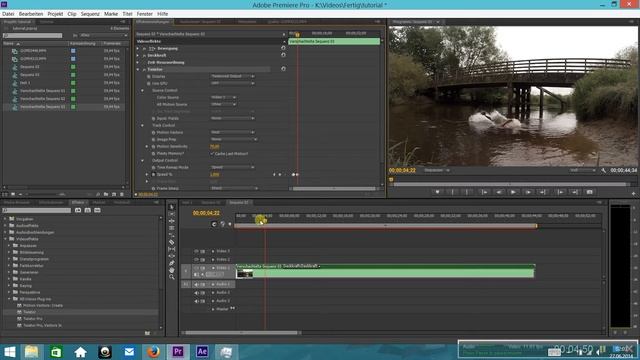Open the Image Prep dropdown
Viewport: 640px width, 360px height.
[234, 139]
